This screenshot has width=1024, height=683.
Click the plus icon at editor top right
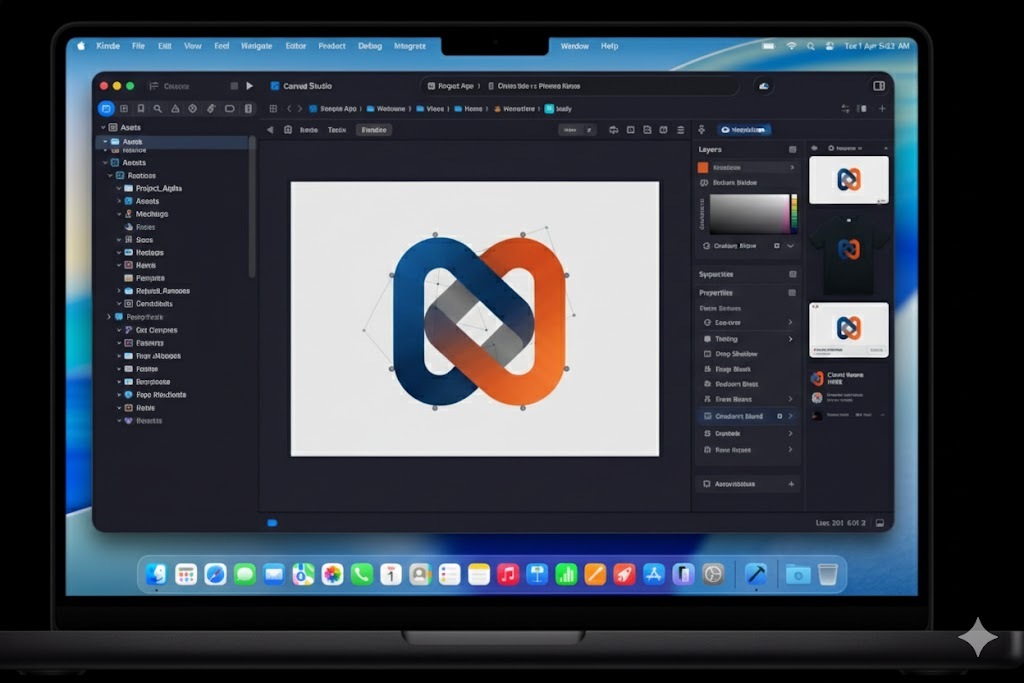(882, 108)
